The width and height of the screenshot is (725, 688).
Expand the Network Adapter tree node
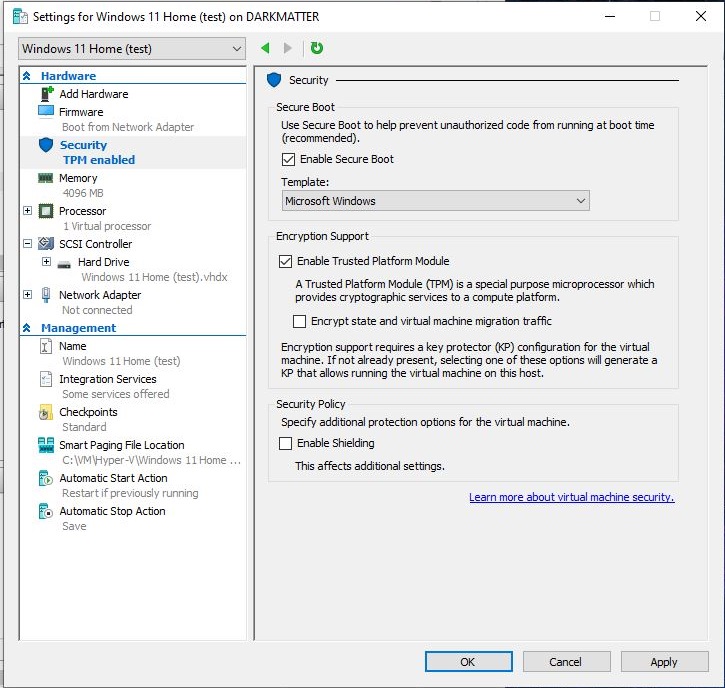pyautogui.click(x=27, y=295)
